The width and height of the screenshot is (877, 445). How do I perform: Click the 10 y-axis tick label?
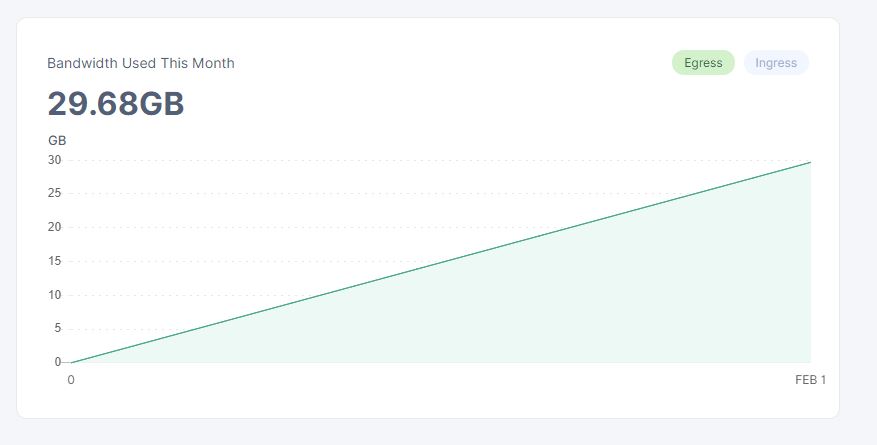(55, 295)
